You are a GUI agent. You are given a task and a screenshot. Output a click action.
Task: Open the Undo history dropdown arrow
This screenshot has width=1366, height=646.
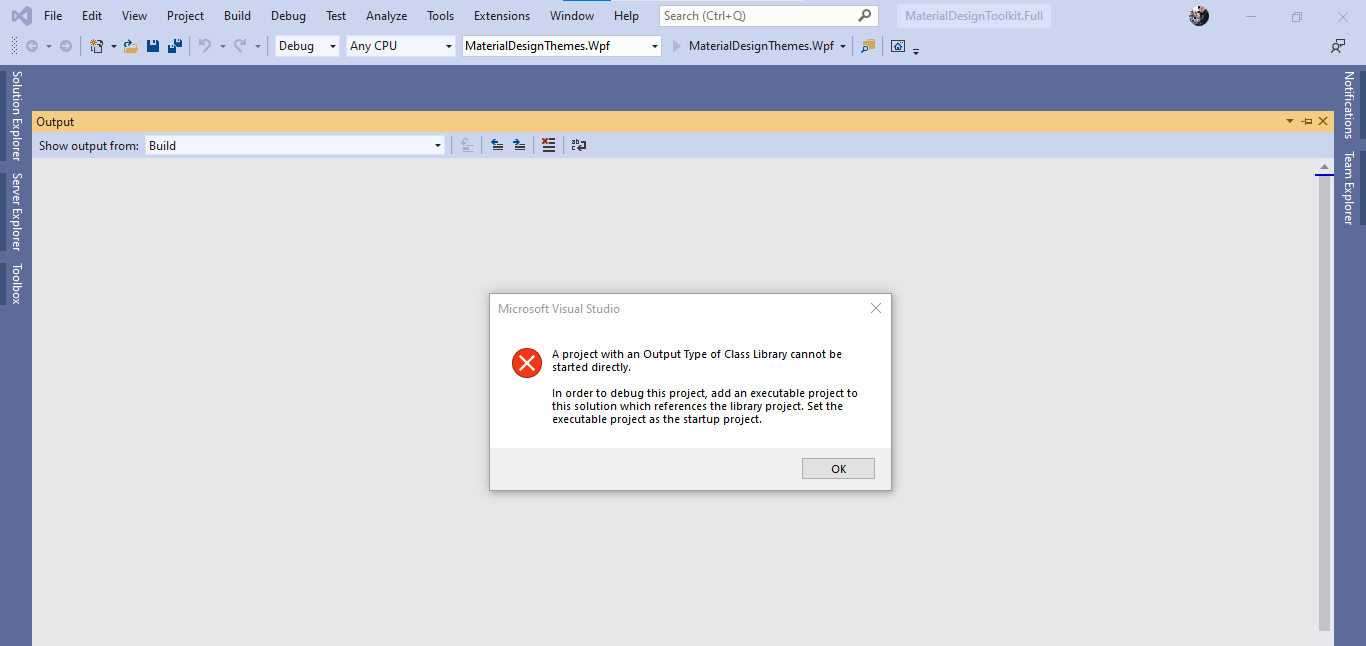point(222,46)
